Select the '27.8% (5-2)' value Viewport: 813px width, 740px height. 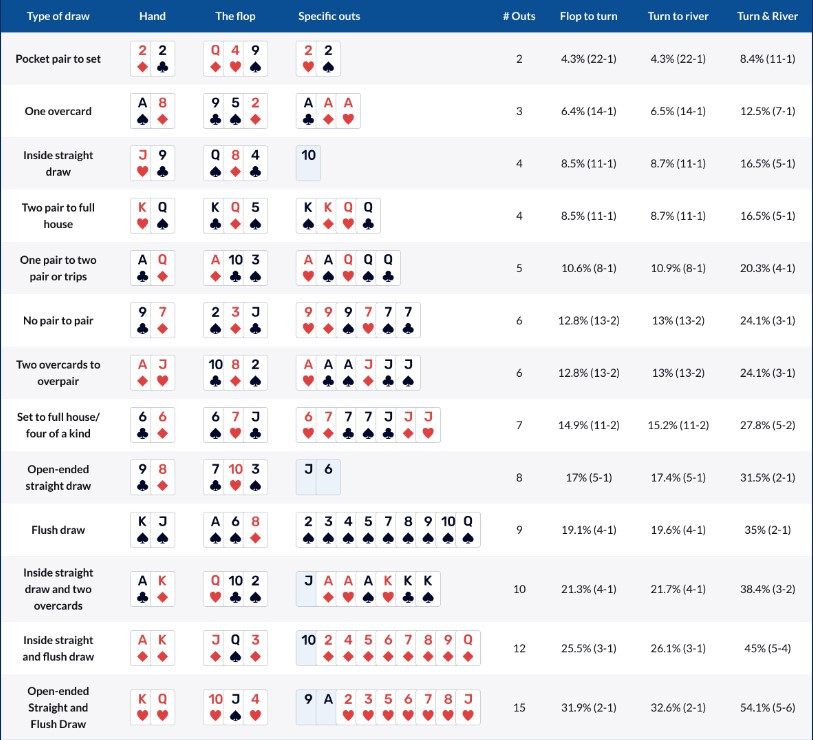pyautogui.click(x=767, y=425)
